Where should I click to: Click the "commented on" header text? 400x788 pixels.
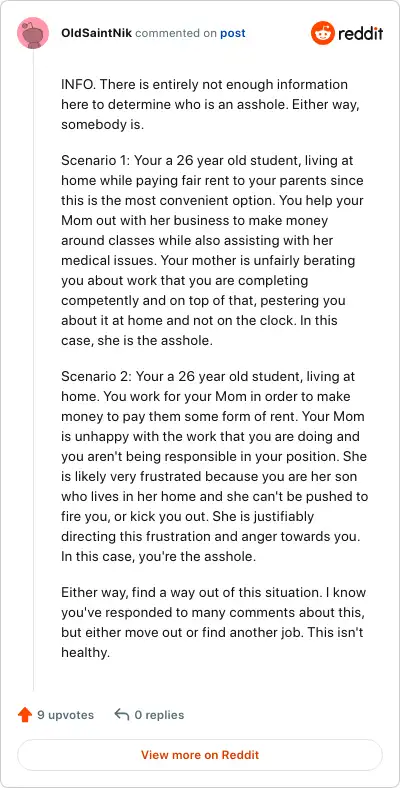coord(176,33)
